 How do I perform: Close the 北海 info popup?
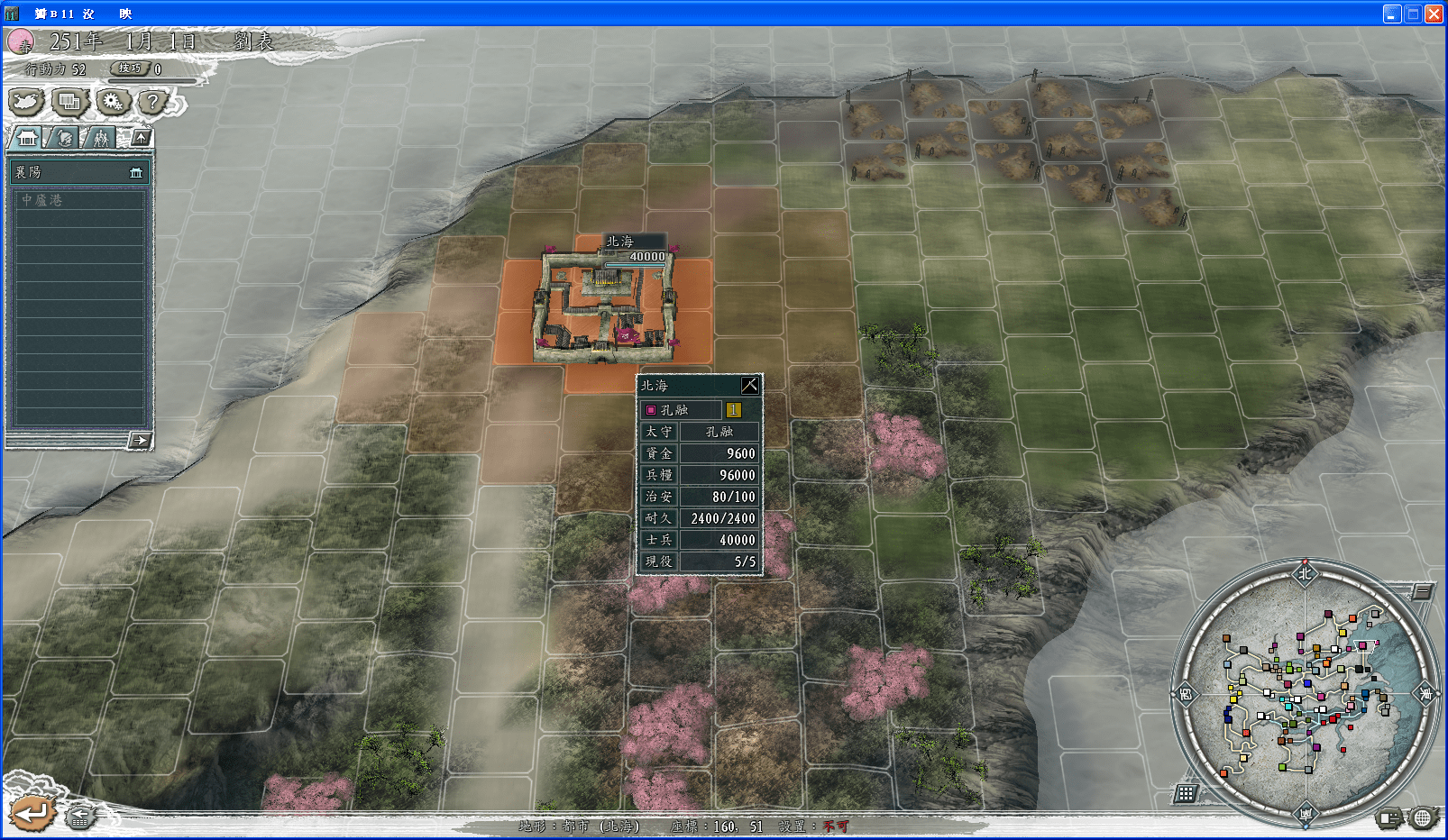click(749, 386)
